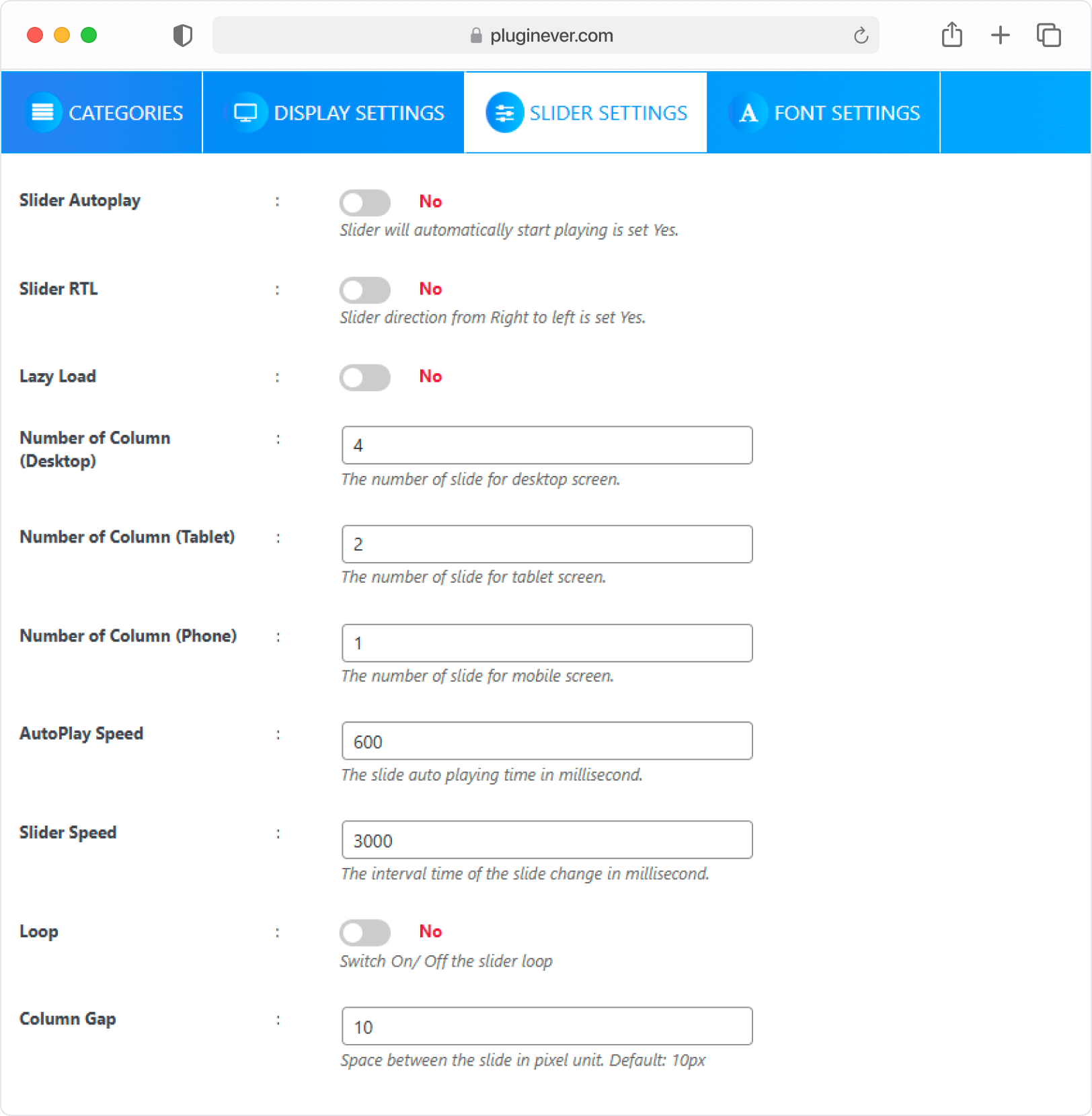Click 'No' status next to Lazy Load
Image resolution: width=1092 pixels, height=1116 pixels.
click(x=430, y=376)
